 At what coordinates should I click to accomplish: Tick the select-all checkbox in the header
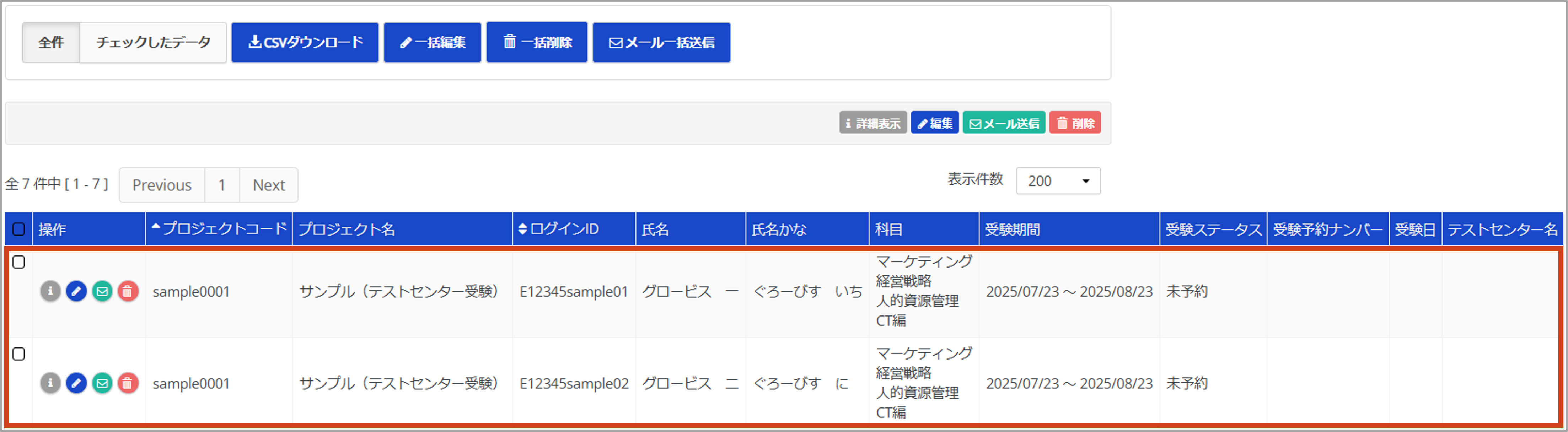19,229
